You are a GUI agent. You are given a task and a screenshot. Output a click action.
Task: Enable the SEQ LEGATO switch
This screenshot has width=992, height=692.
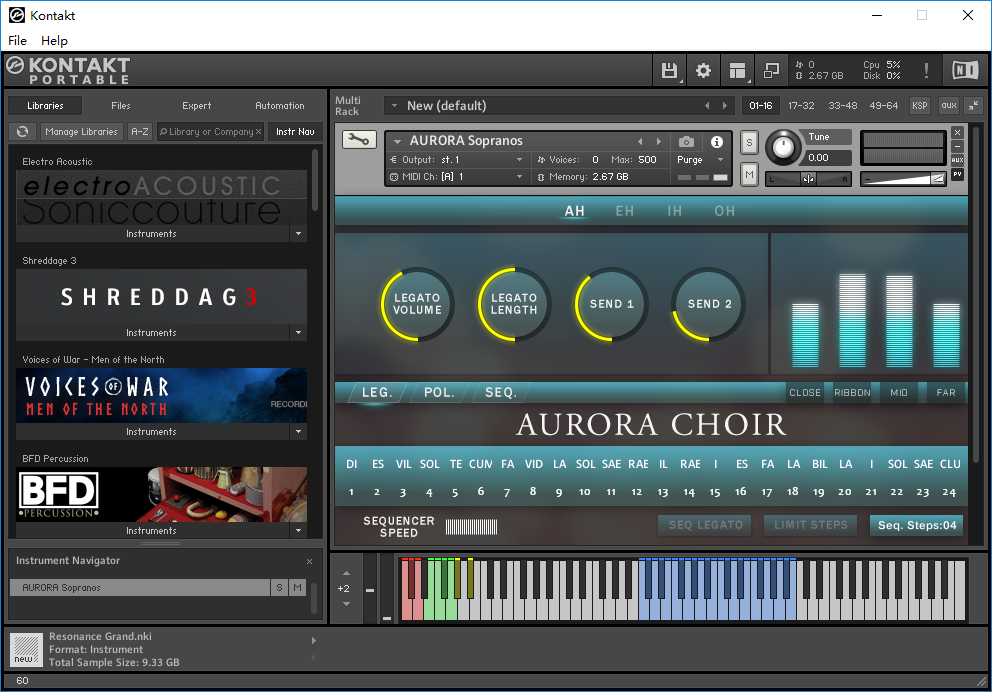click(705, 525)
